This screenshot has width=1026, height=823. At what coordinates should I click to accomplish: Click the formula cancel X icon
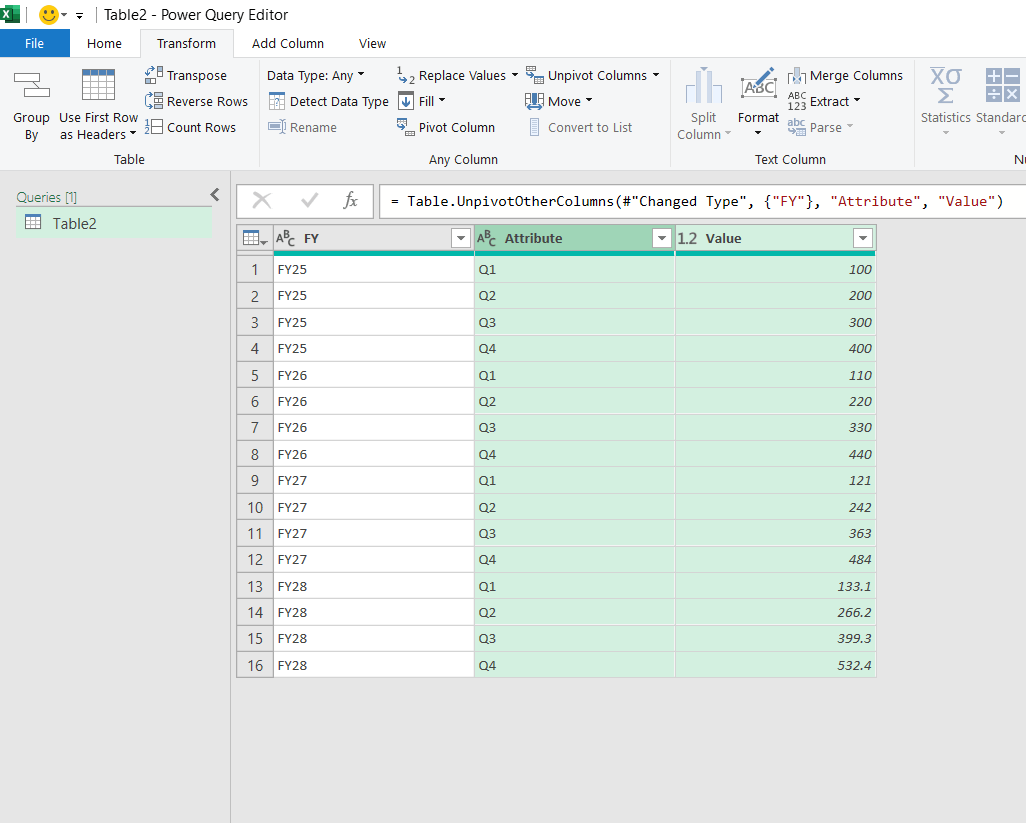coord(262,200)
